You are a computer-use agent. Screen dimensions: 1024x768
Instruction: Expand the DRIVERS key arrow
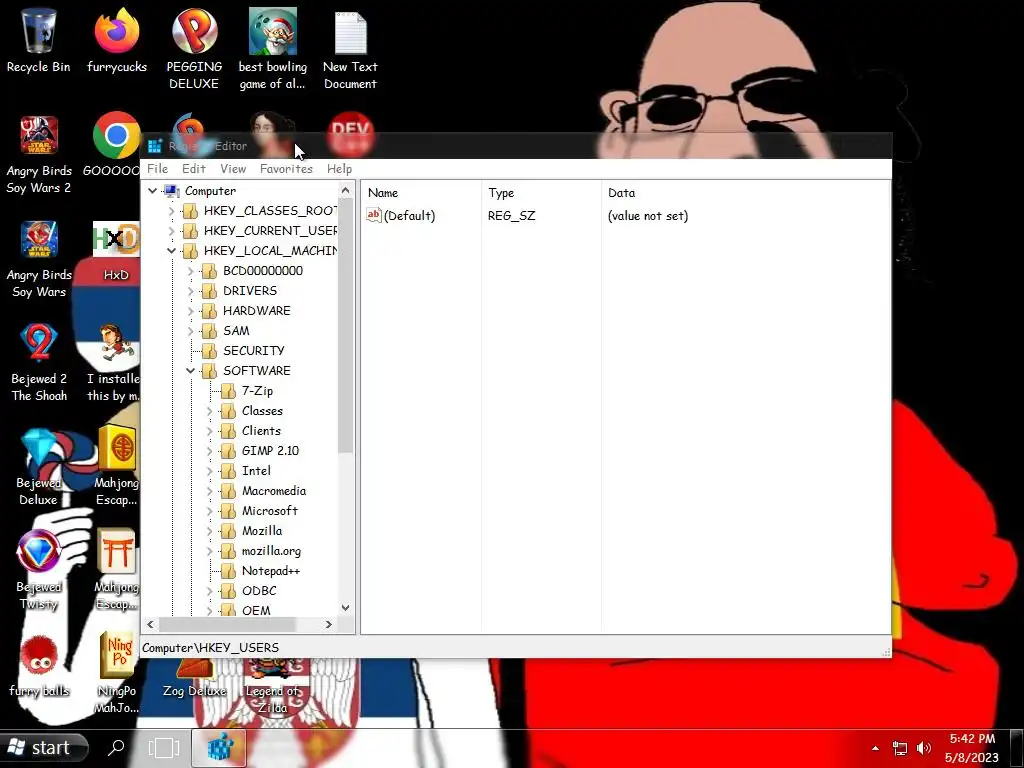click(191, 291)
